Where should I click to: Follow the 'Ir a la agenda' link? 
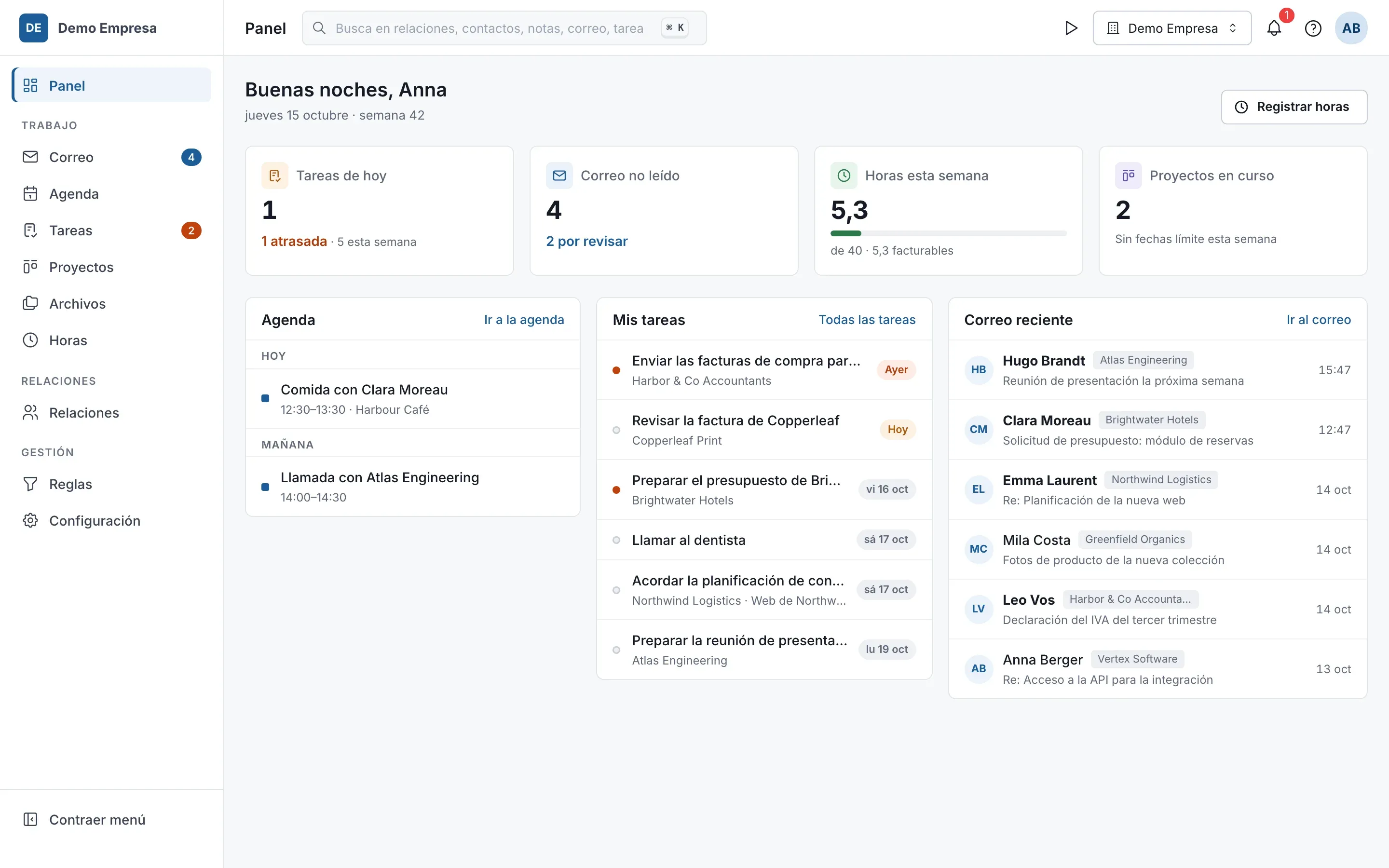click(523, 320)
